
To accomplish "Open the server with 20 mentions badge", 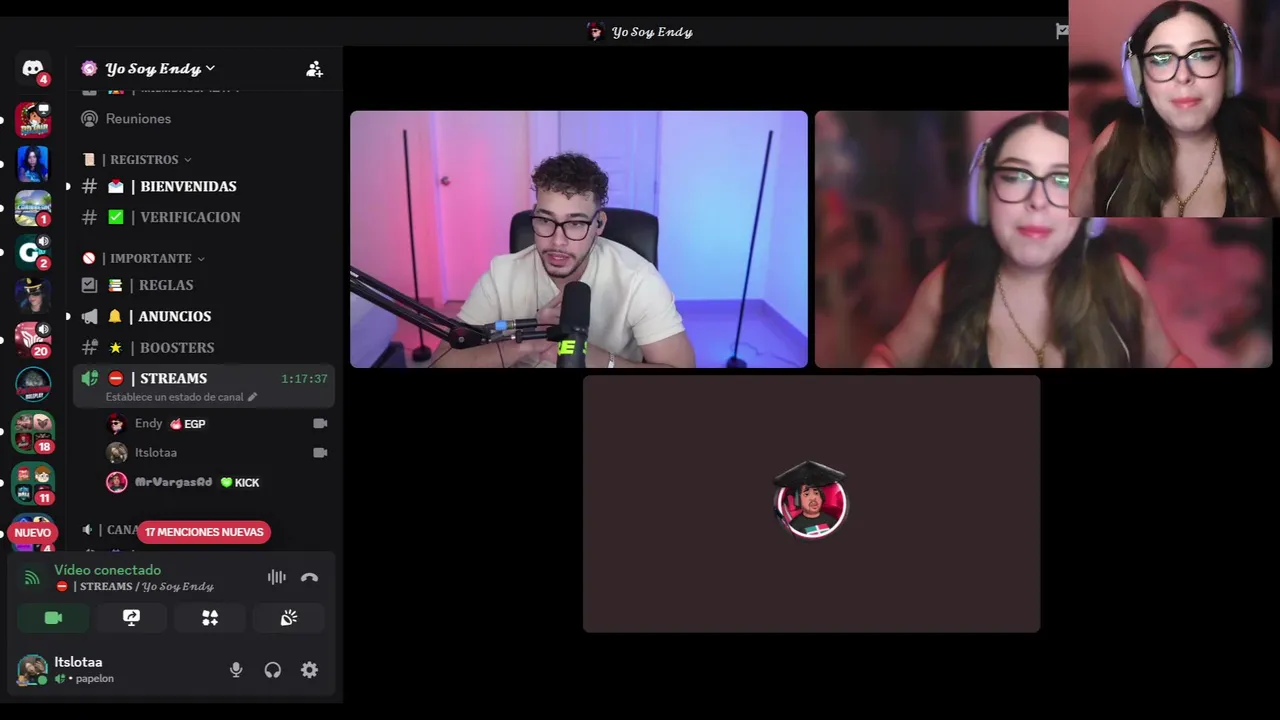I will [33, 339].
